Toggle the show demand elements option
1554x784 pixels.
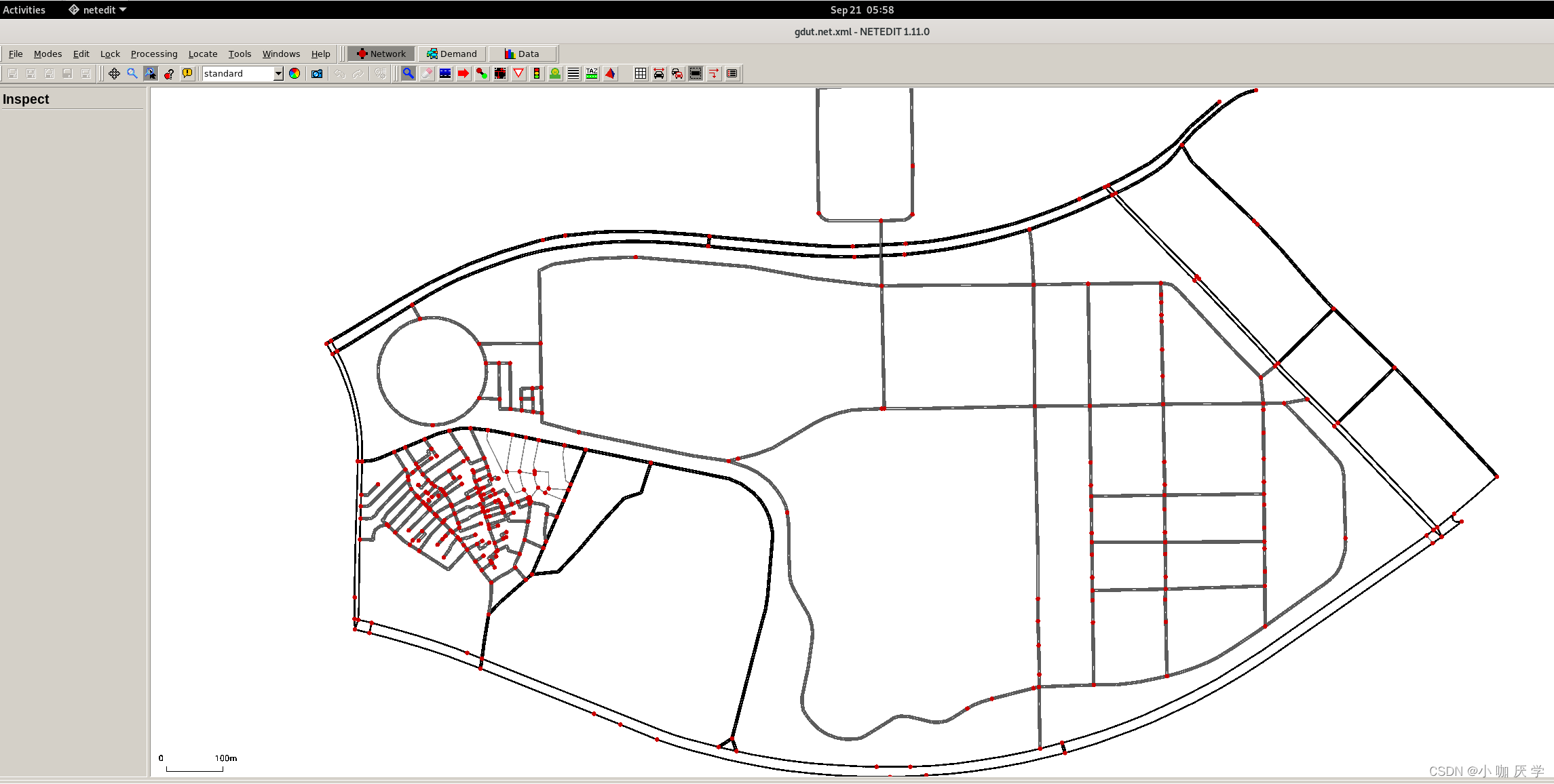point(677,73)
